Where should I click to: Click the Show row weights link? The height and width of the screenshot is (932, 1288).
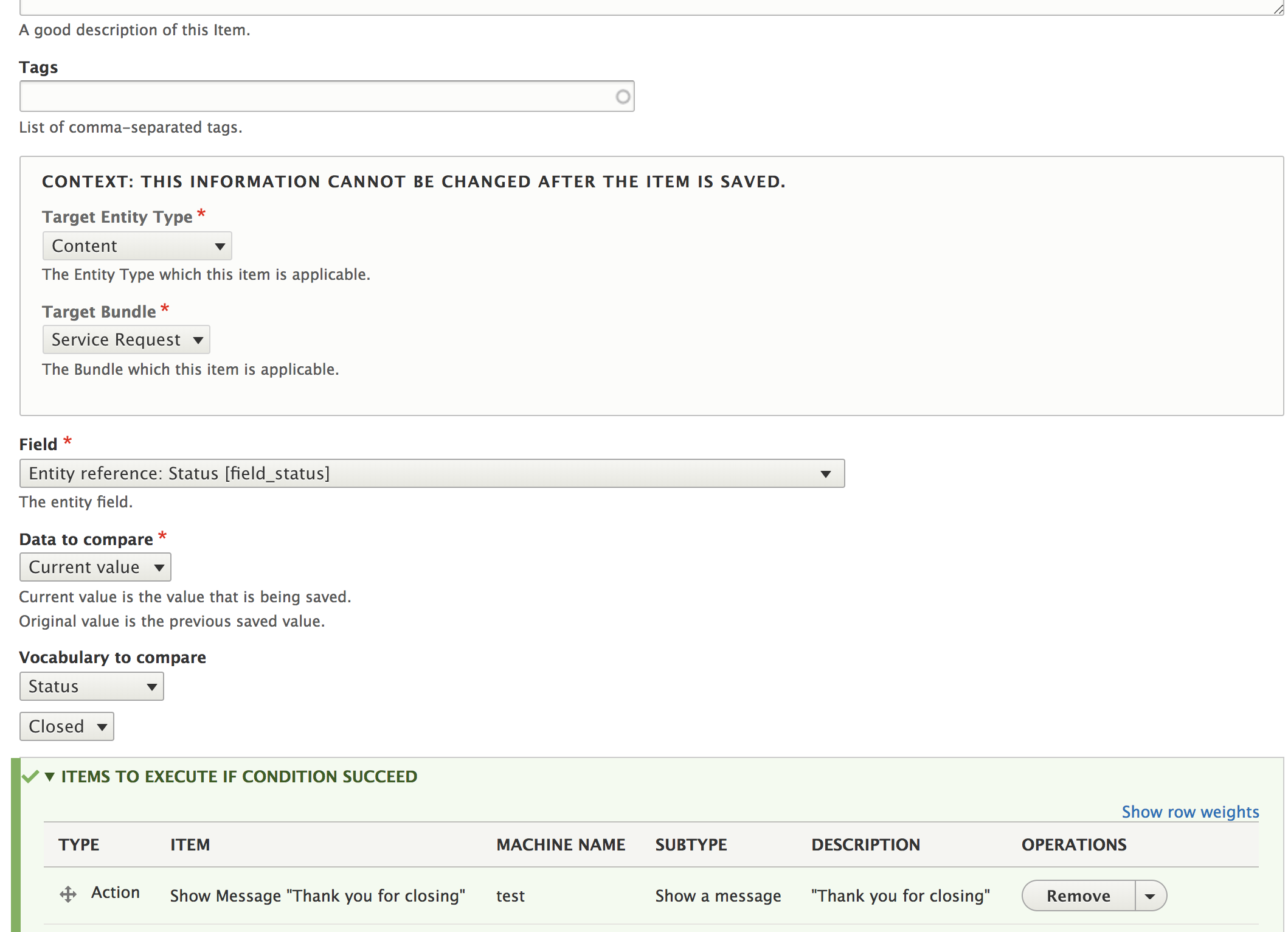(x=1189, y=812)
